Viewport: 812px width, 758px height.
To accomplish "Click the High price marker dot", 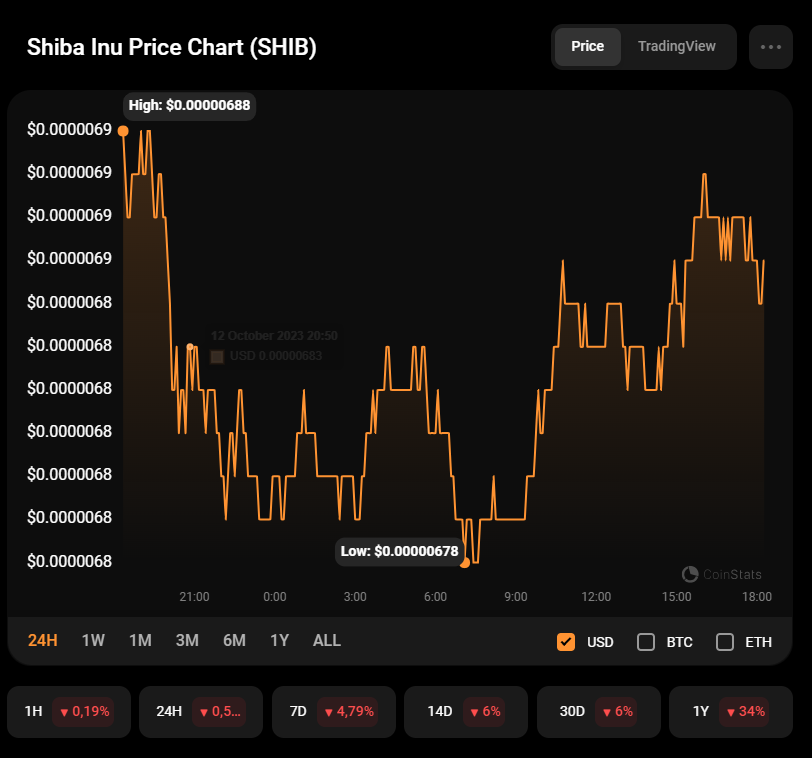I will click(x=123, y=131).
